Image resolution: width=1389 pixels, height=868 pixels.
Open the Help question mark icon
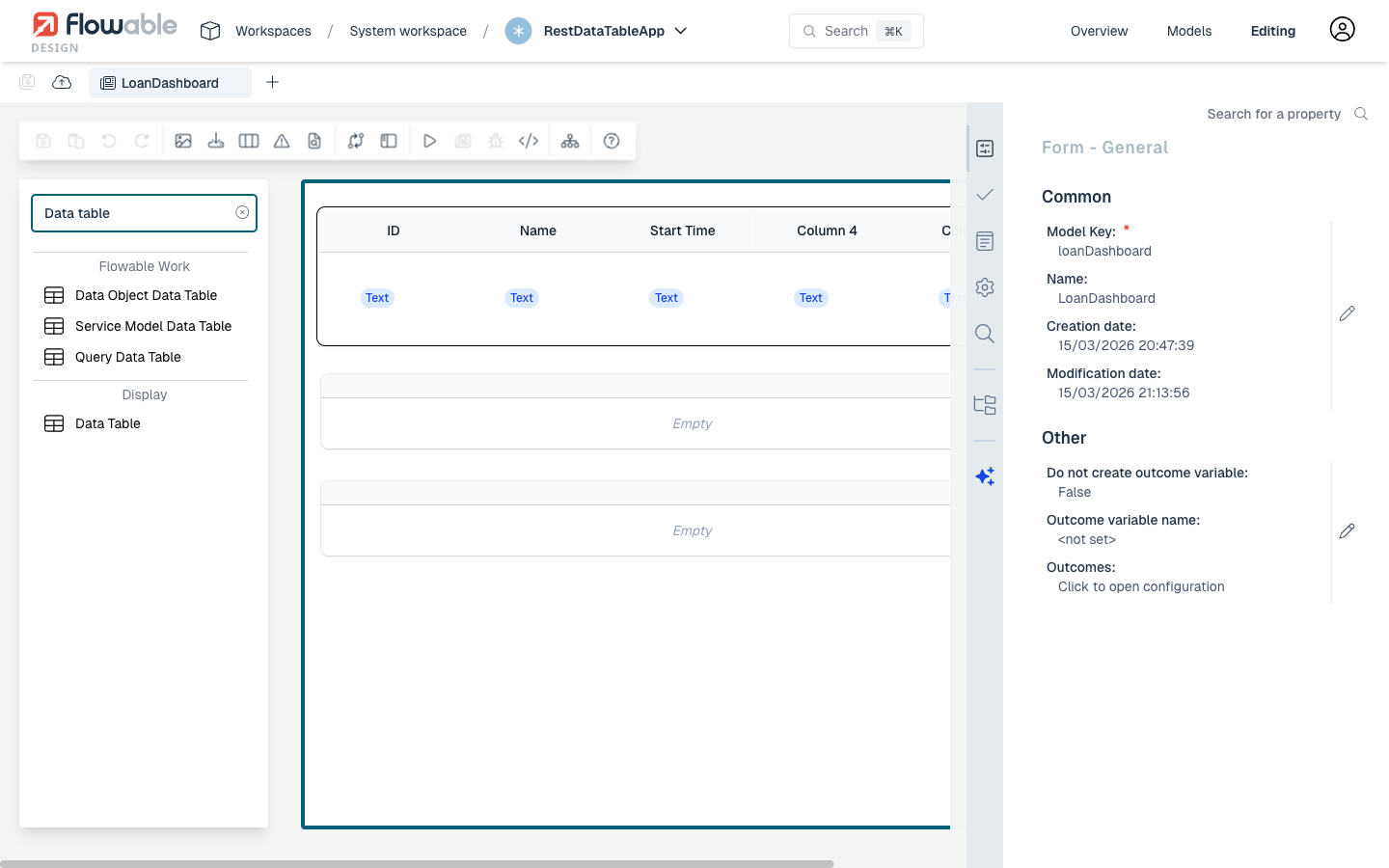point(612,141)
